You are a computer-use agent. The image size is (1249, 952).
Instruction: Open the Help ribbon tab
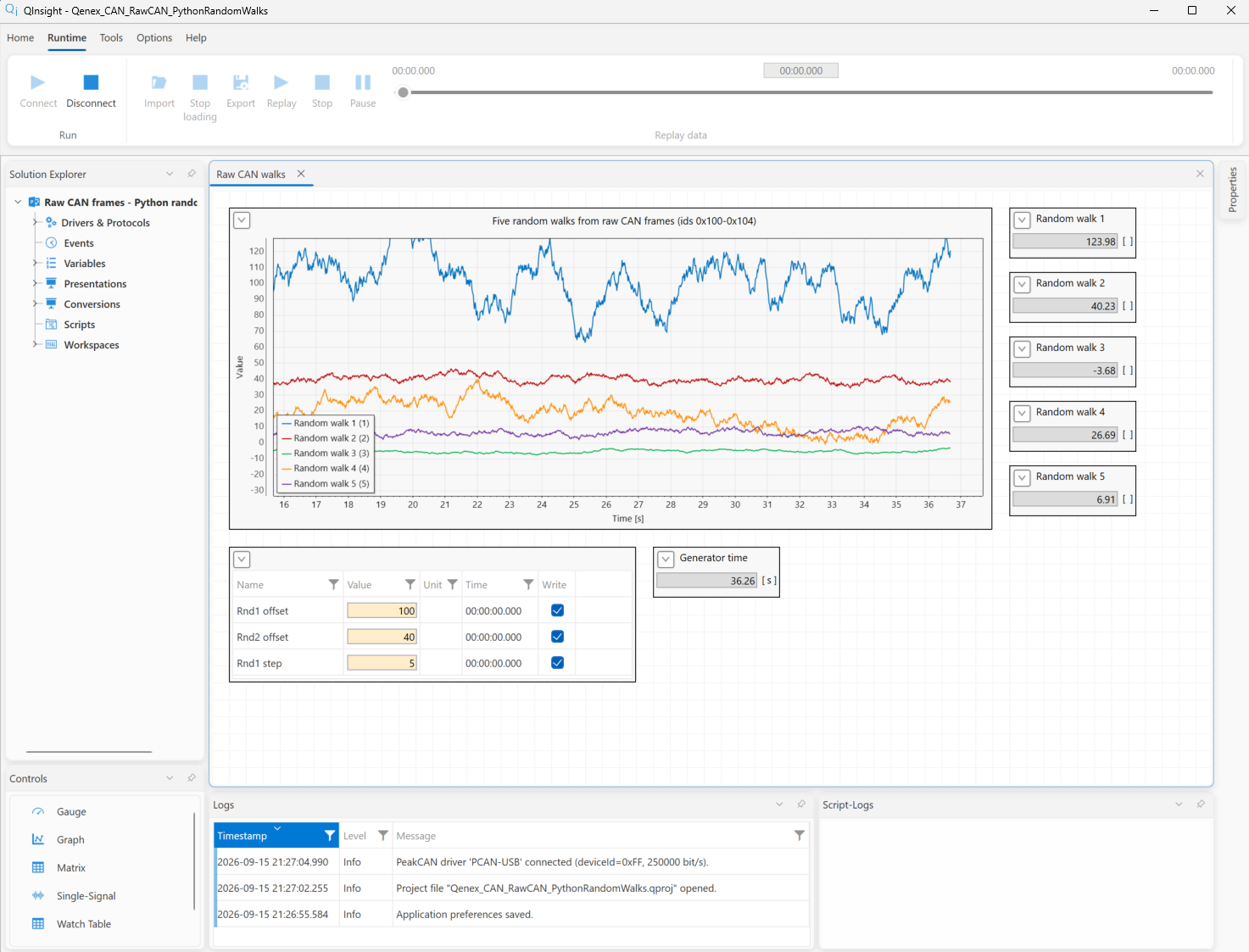[196, 38]
